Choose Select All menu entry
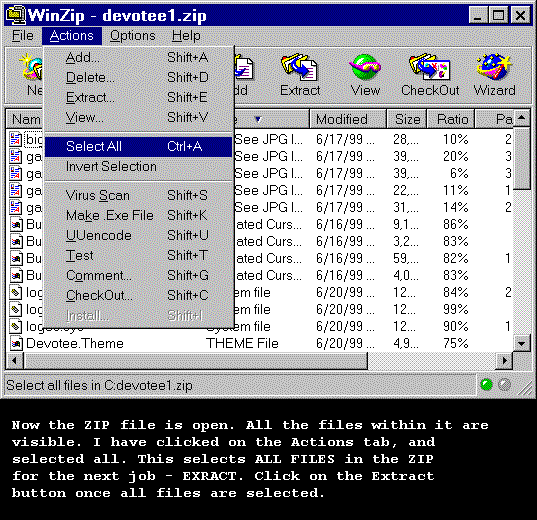The image size is (537, 520). point(139,147)
